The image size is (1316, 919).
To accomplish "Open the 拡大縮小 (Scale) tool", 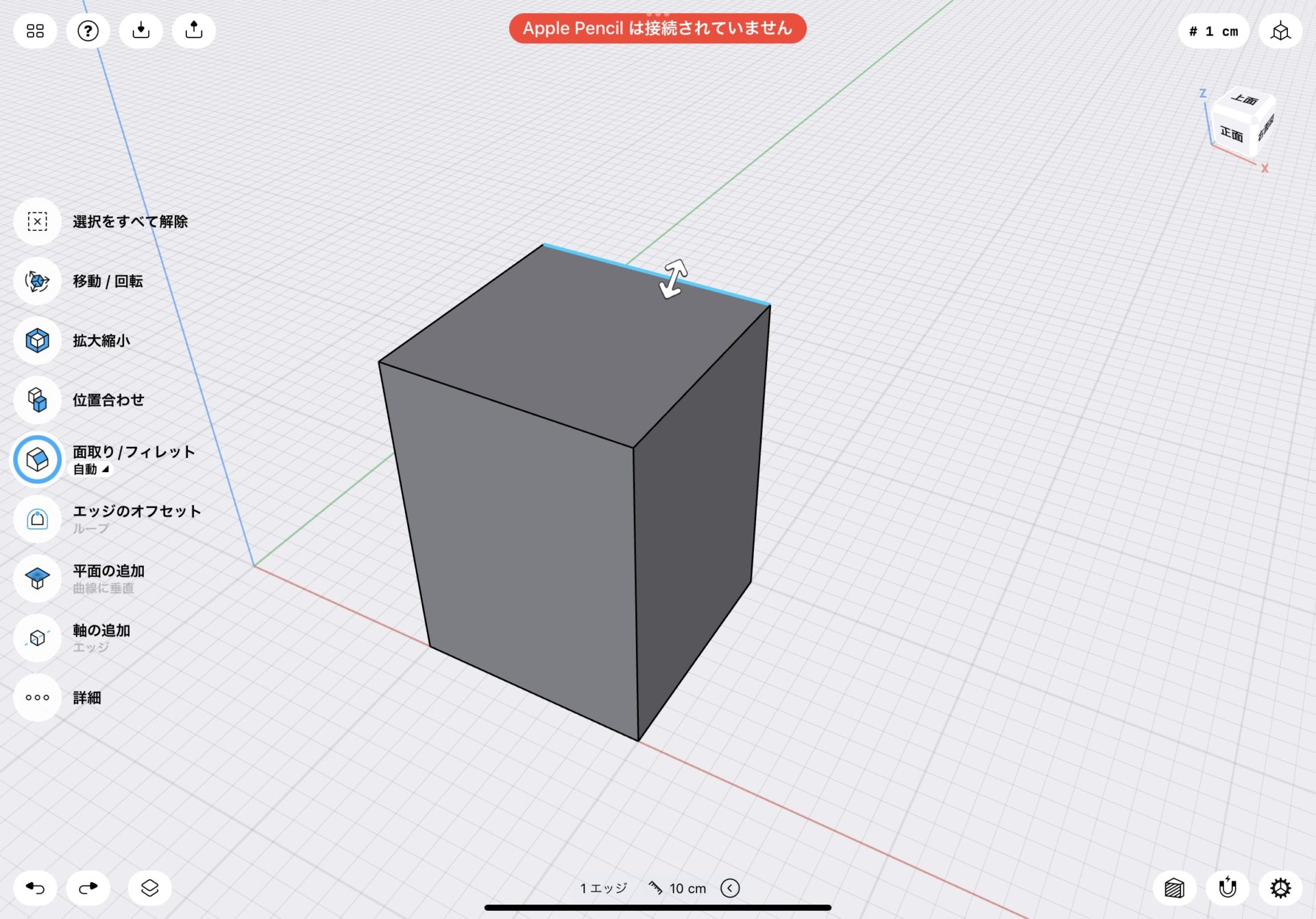I will [x=37, y=341].
